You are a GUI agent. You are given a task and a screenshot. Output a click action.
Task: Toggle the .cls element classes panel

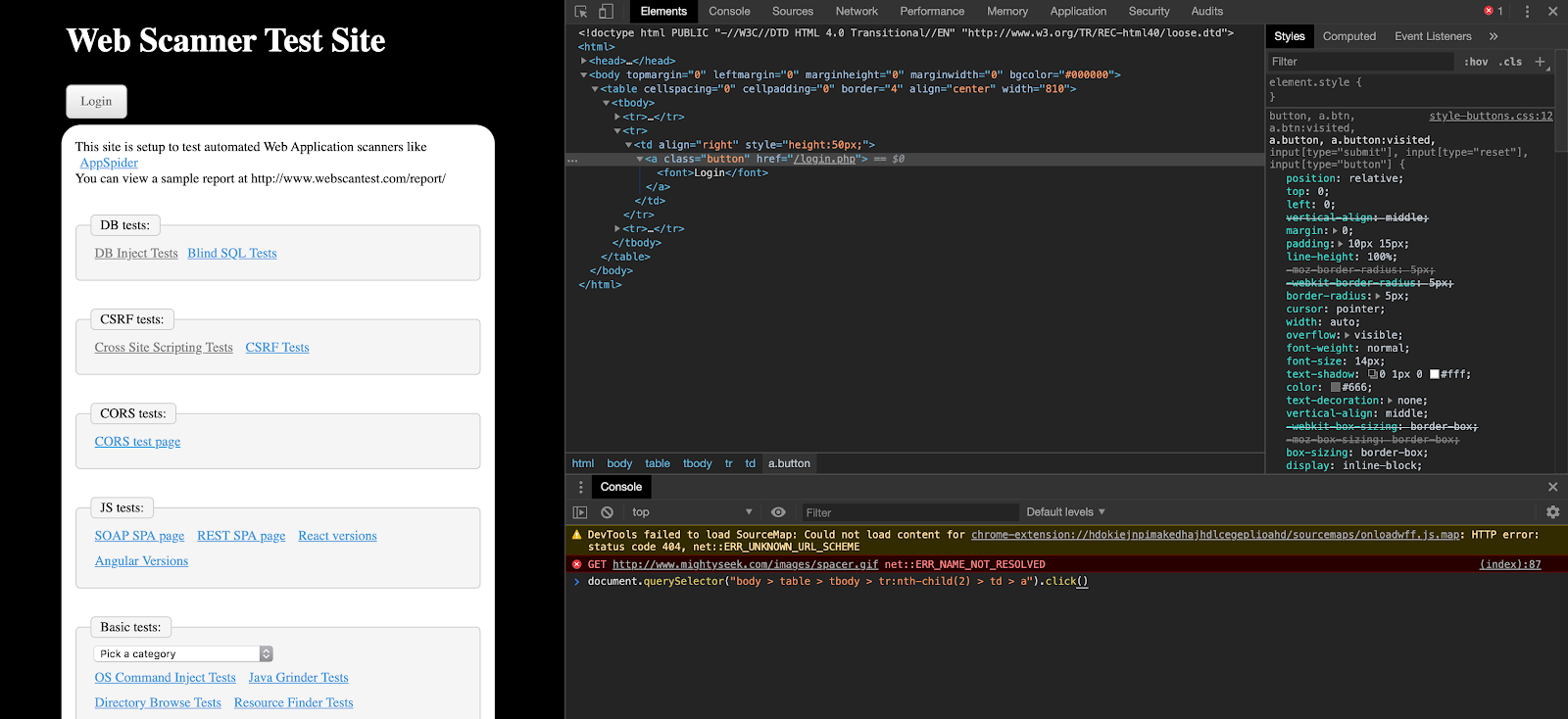(x=1510, y=62)
